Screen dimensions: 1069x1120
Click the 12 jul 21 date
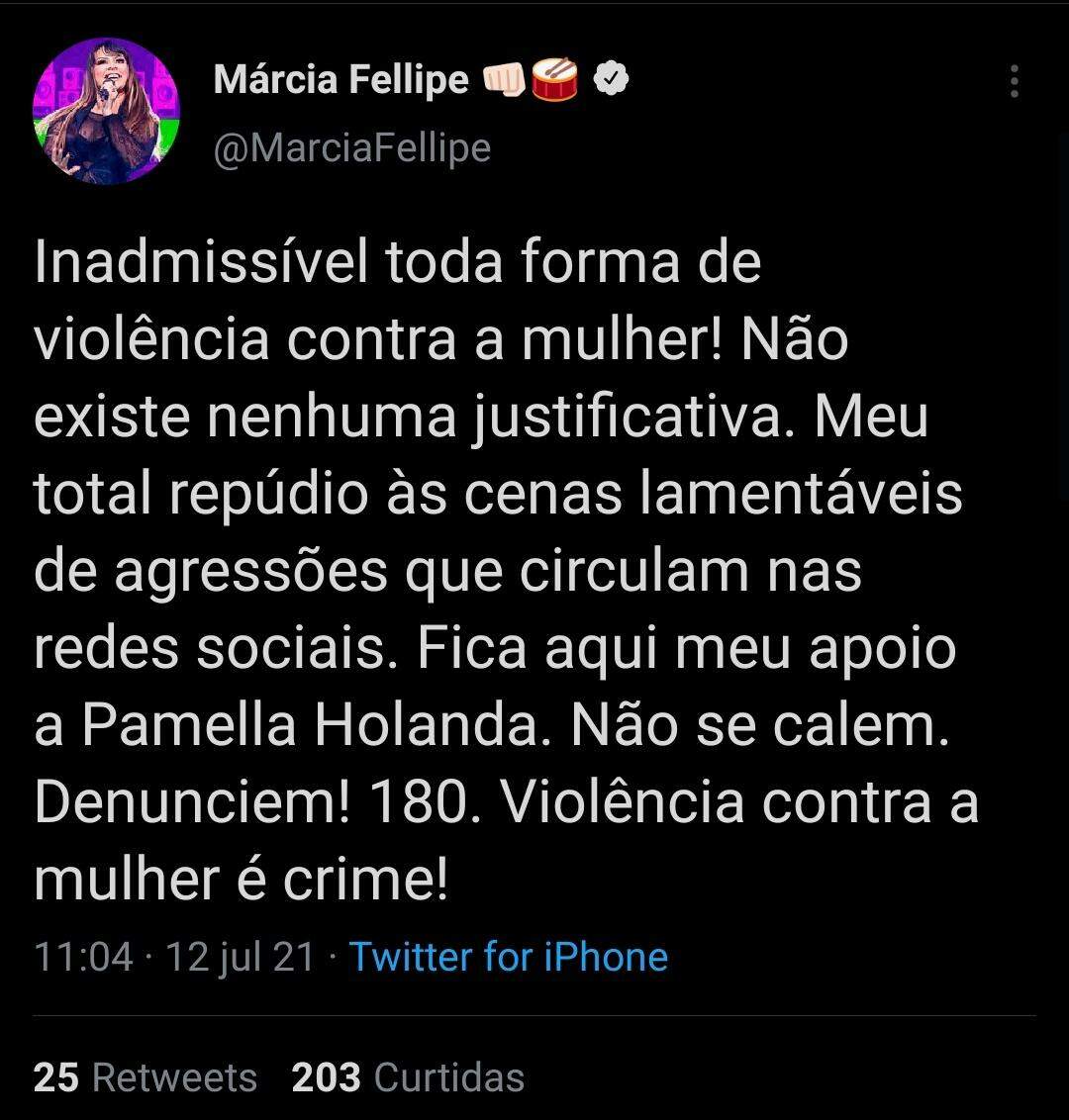coord(240,957)
